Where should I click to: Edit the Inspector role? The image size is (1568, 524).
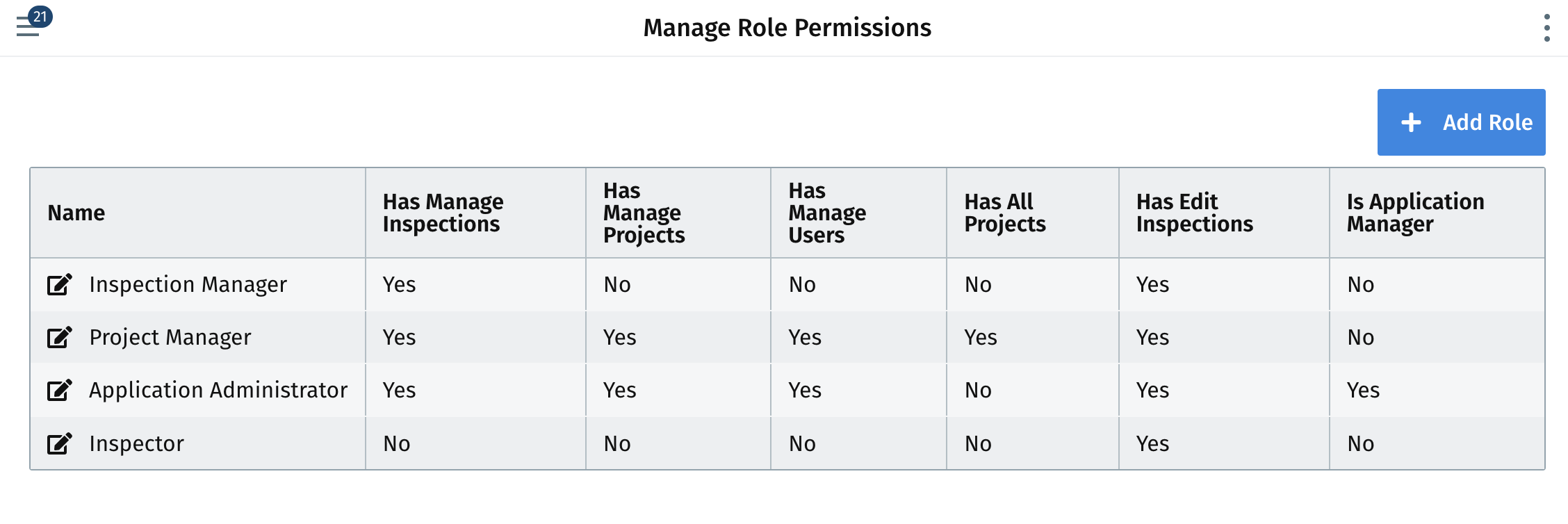[60, 443]
